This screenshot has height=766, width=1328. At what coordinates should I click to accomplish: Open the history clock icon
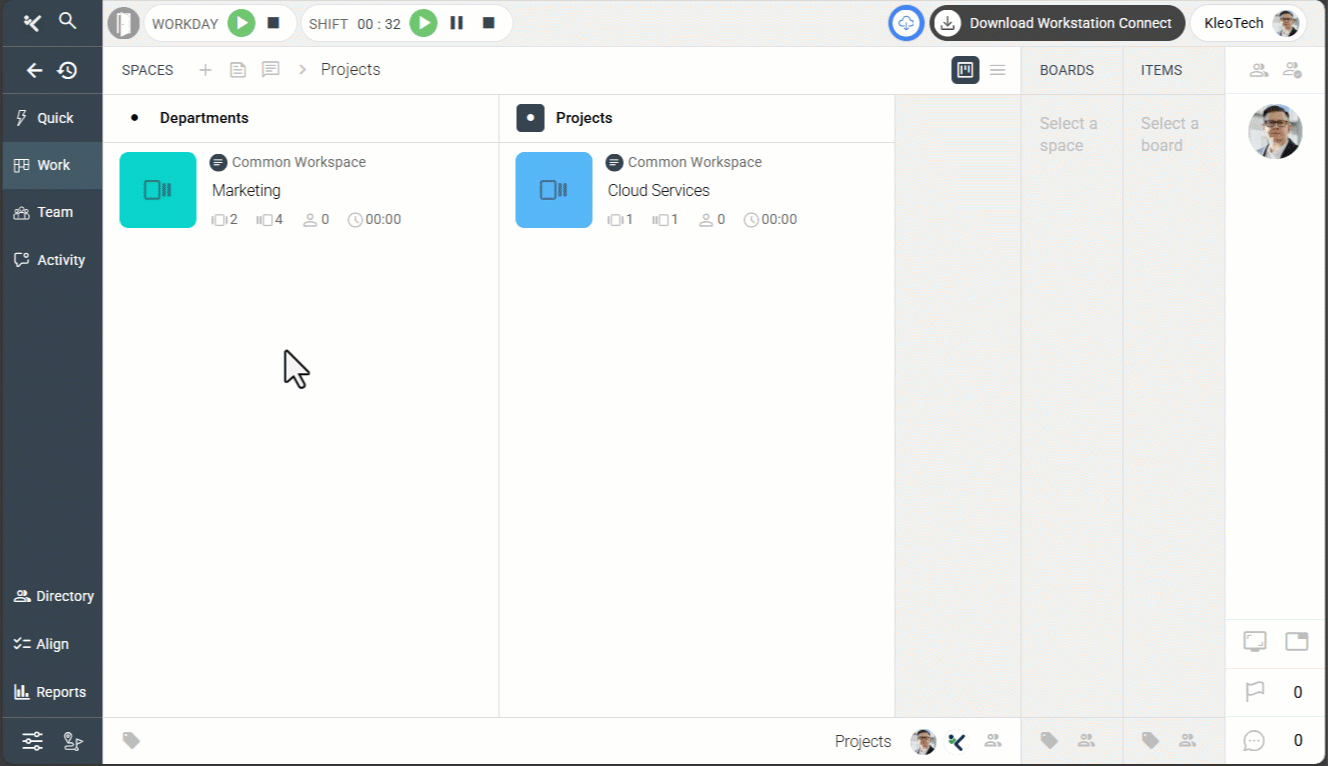point(67,70)
